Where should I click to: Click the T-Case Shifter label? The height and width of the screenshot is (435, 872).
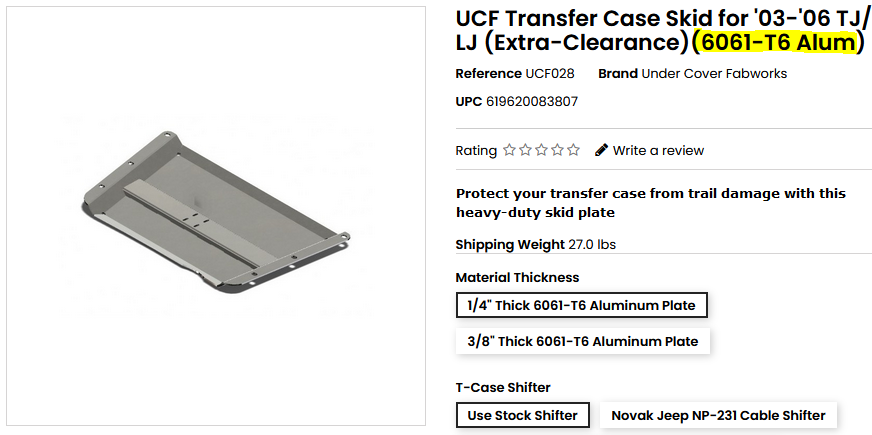coord(503,388)
